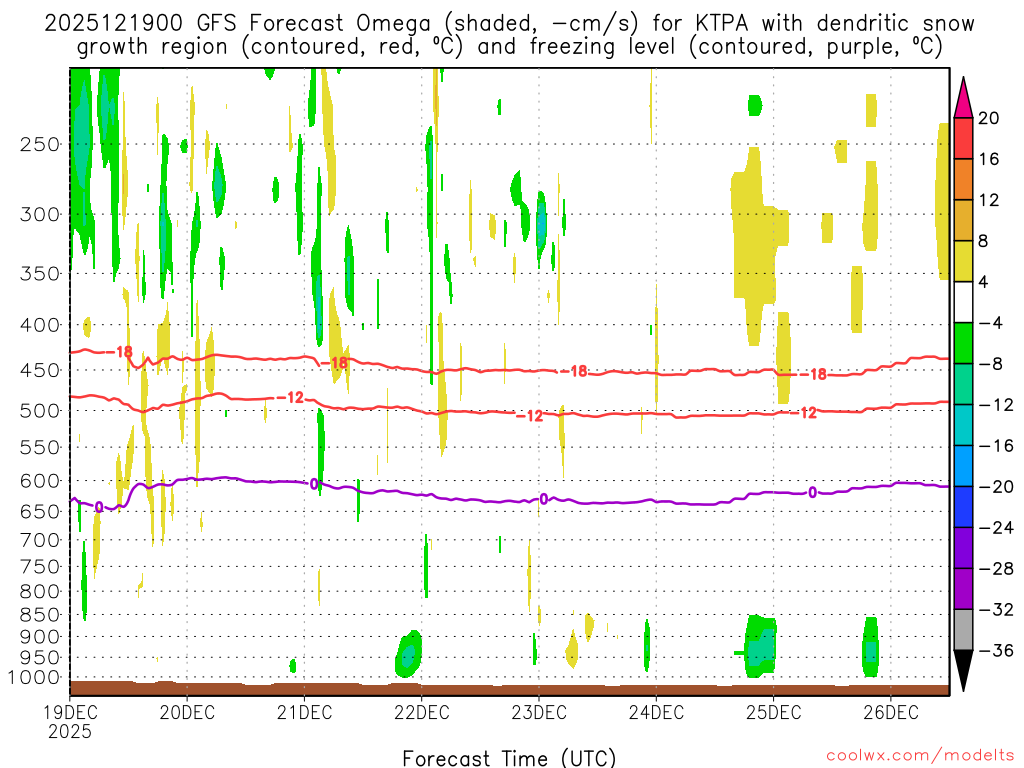Select the 650 pressure axis label

(40, 511)
